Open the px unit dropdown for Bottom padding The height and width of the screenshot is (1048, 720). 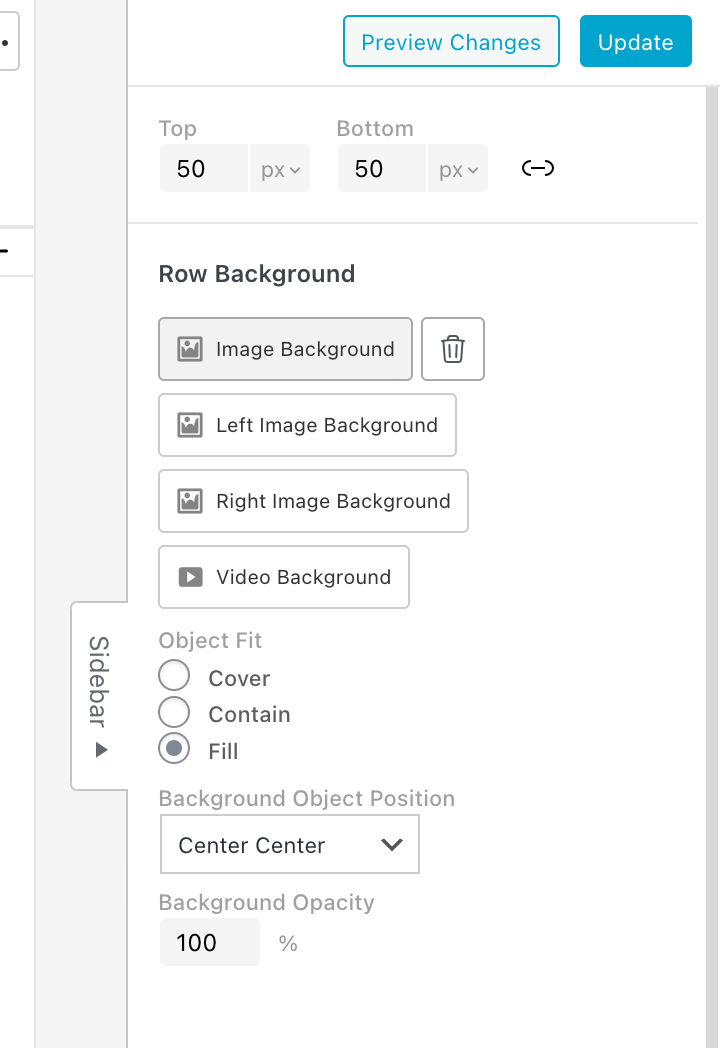[459, 169]
